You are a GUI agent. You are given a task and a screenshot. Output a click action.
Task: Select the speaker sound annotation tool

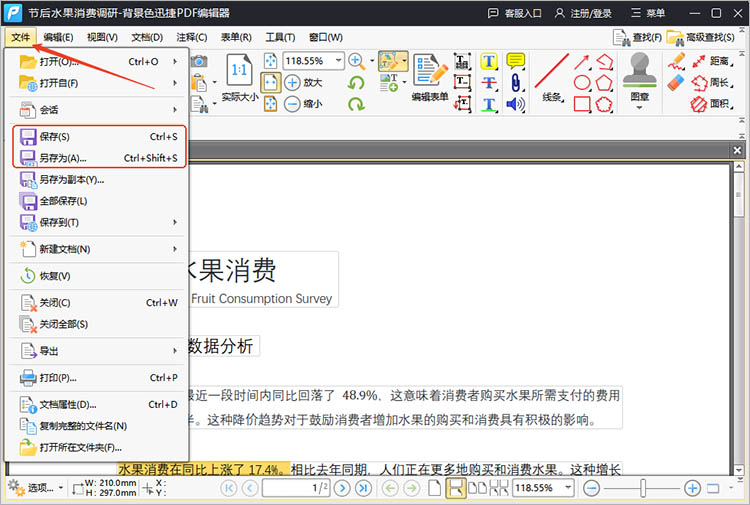click(516, 104)
